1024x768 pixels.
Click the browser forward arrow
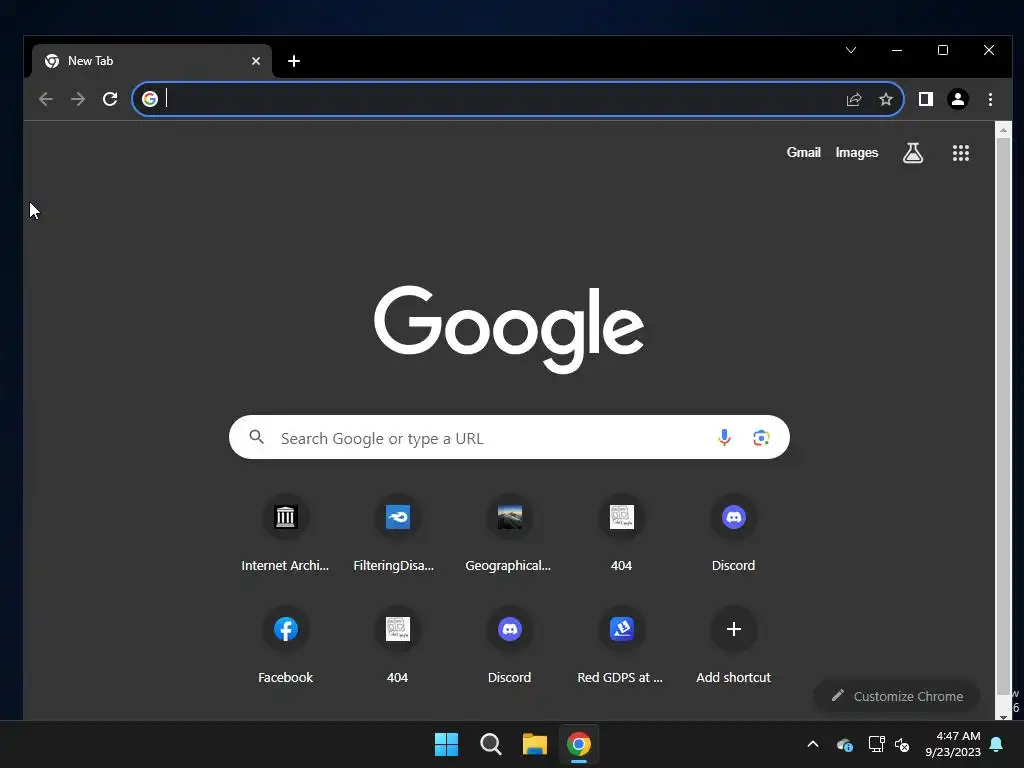tap(78, 99)
